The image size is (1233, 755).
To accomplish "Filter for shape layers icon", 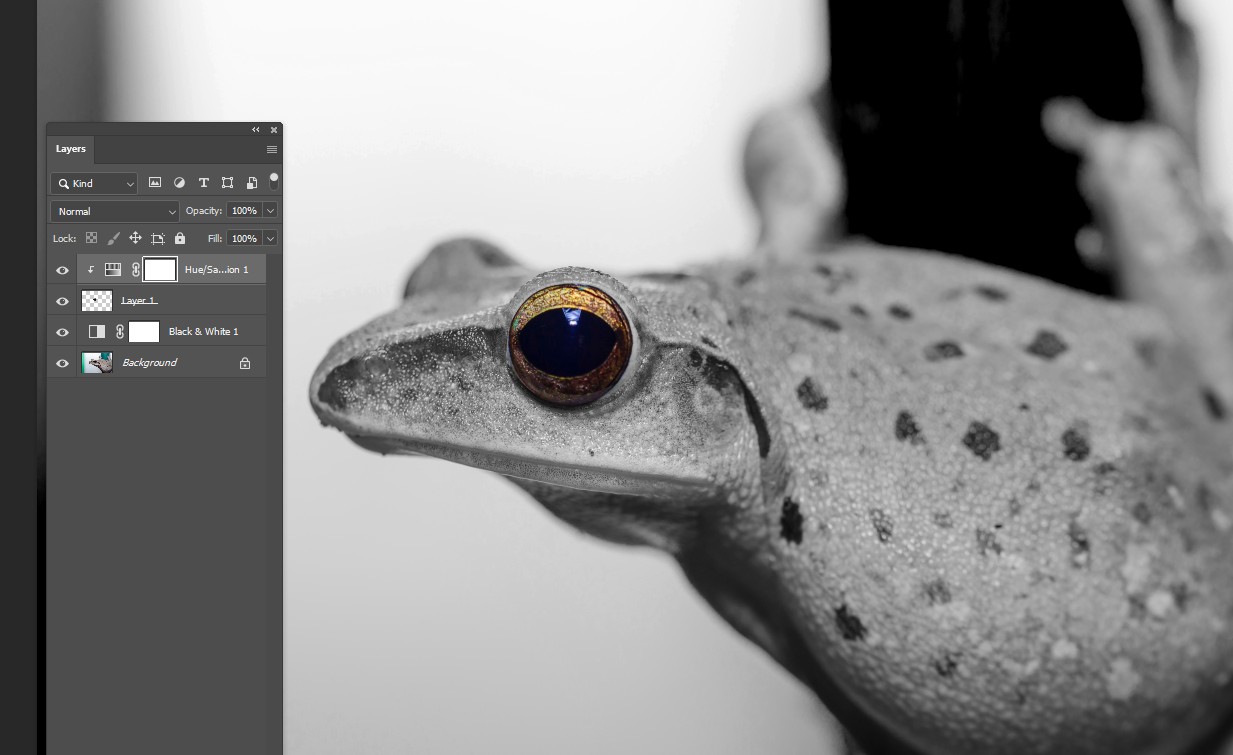I will 227,183.
